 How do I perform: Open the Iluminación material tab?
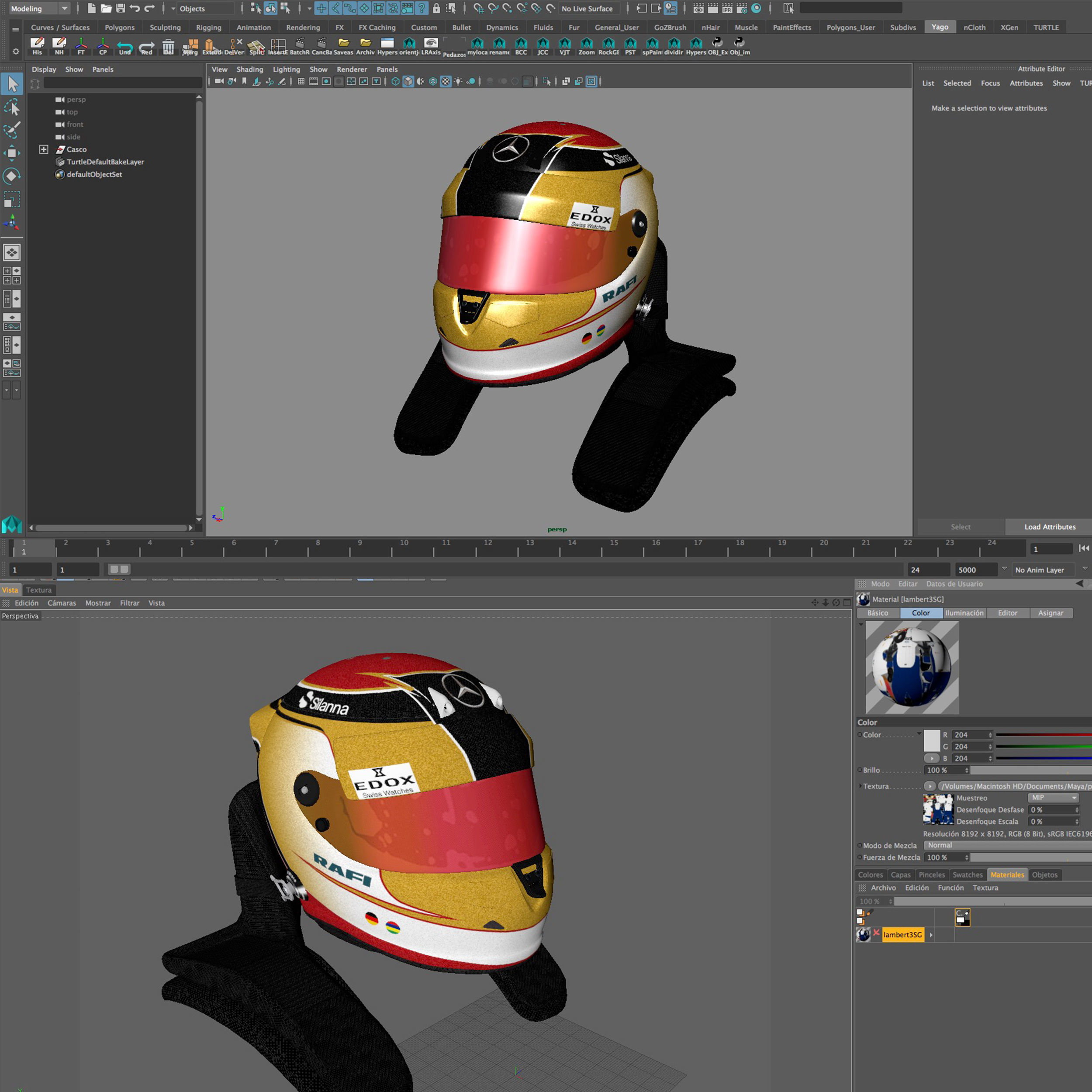964,613
